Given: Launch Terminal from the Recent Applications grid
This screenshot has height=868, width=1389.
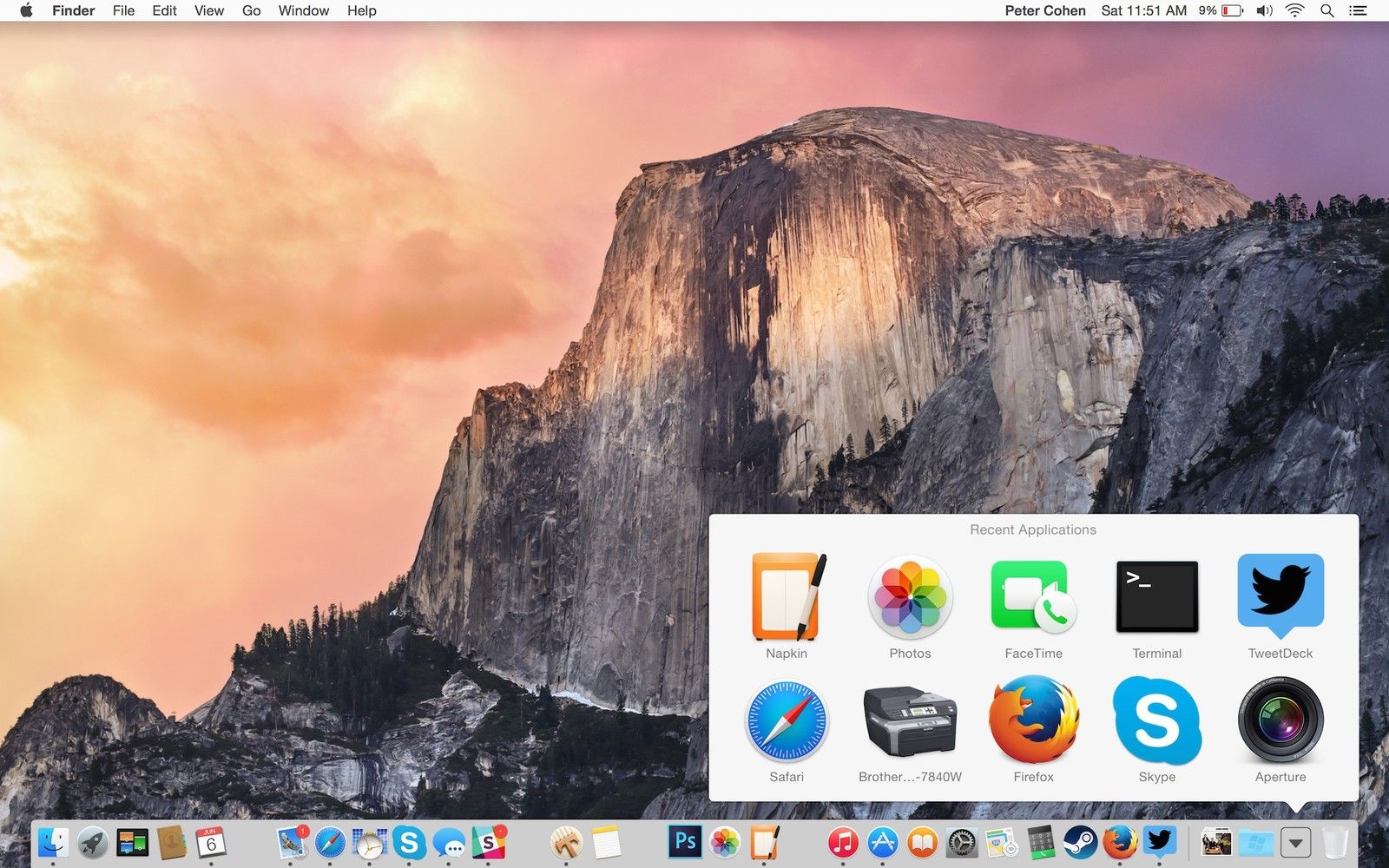Looking at the screenshot, I should click(x=1156, y=597).
